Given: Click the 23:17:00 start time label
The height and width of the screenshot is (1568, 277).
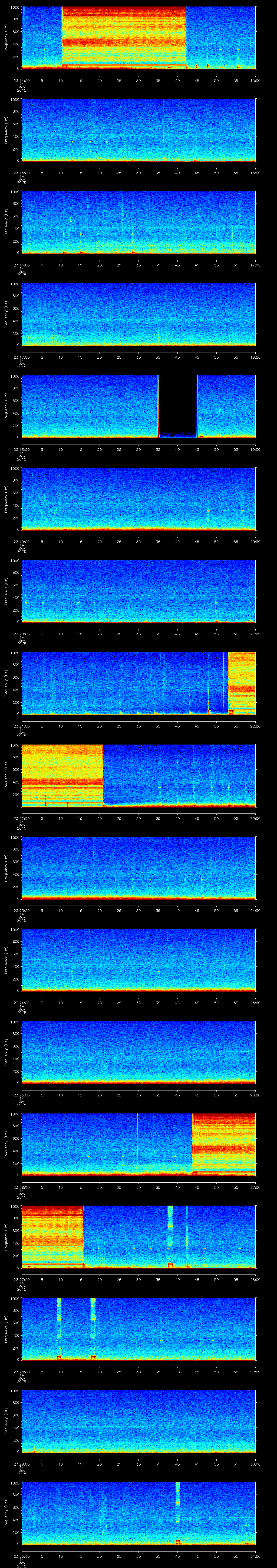Looking at the screenshot, I should tap(21, 357).
